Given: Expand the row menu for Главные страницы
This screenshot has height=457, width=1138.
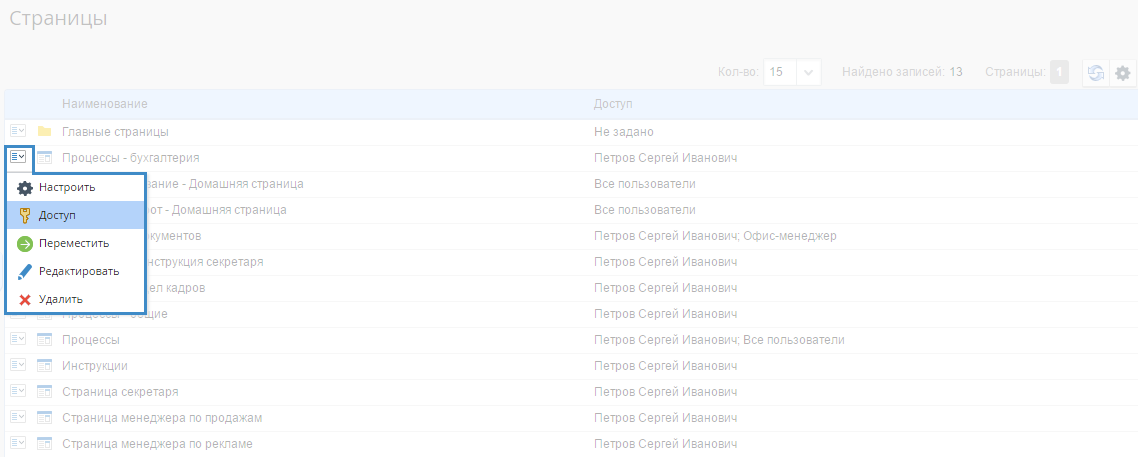Looking at the screenshot, I should [x=18, y=131].
